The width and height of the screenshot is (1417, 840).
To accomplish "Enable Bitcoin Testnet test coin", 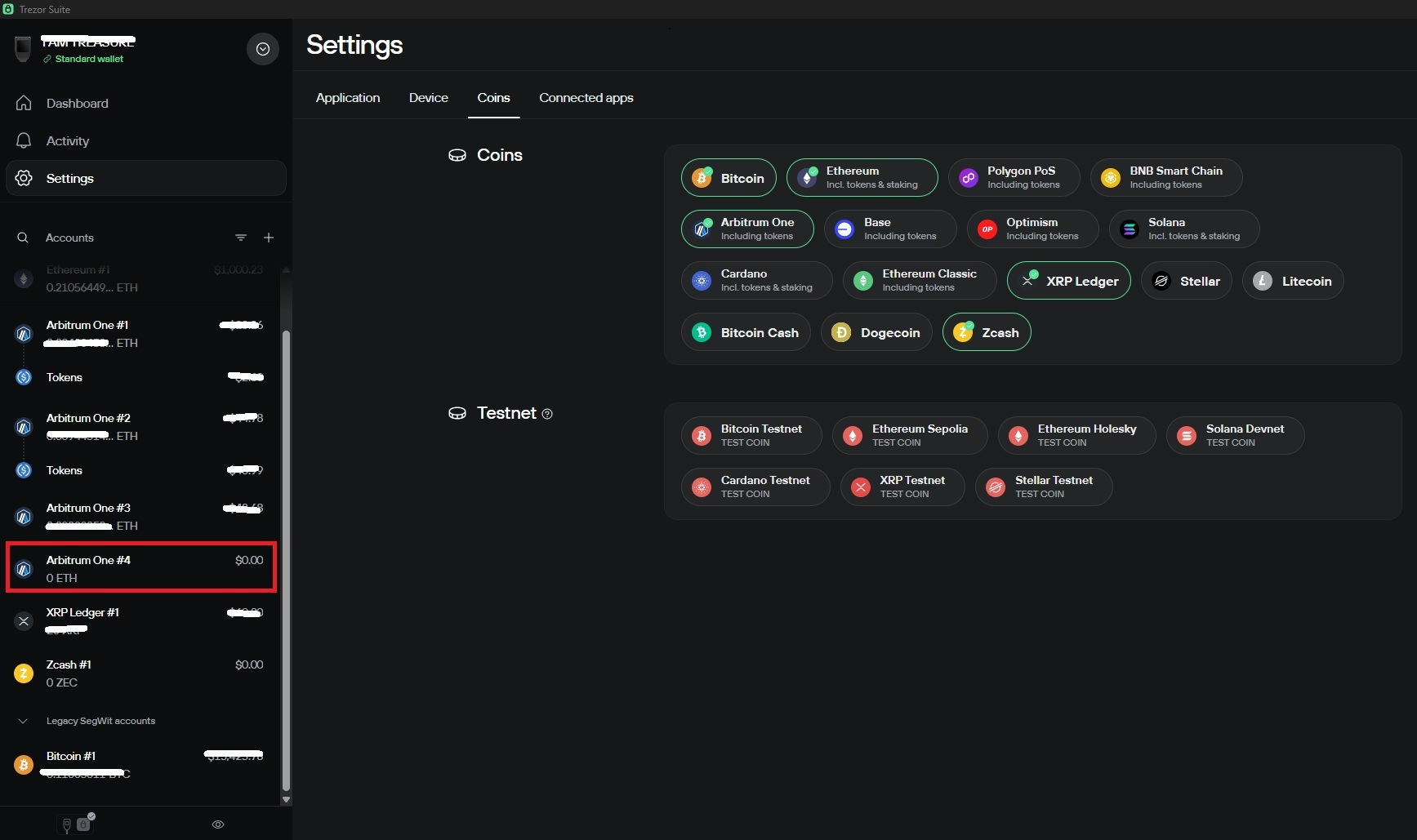I will [751, 435].
